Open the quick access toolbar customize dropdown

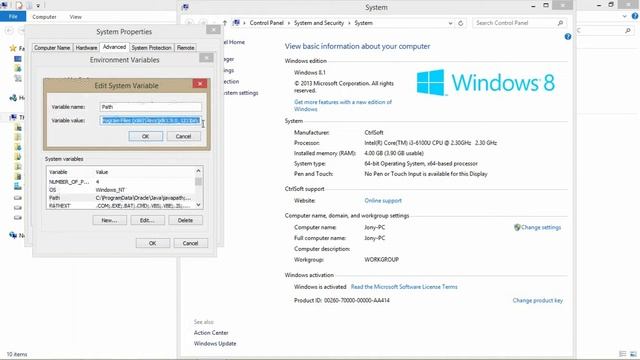38,6
